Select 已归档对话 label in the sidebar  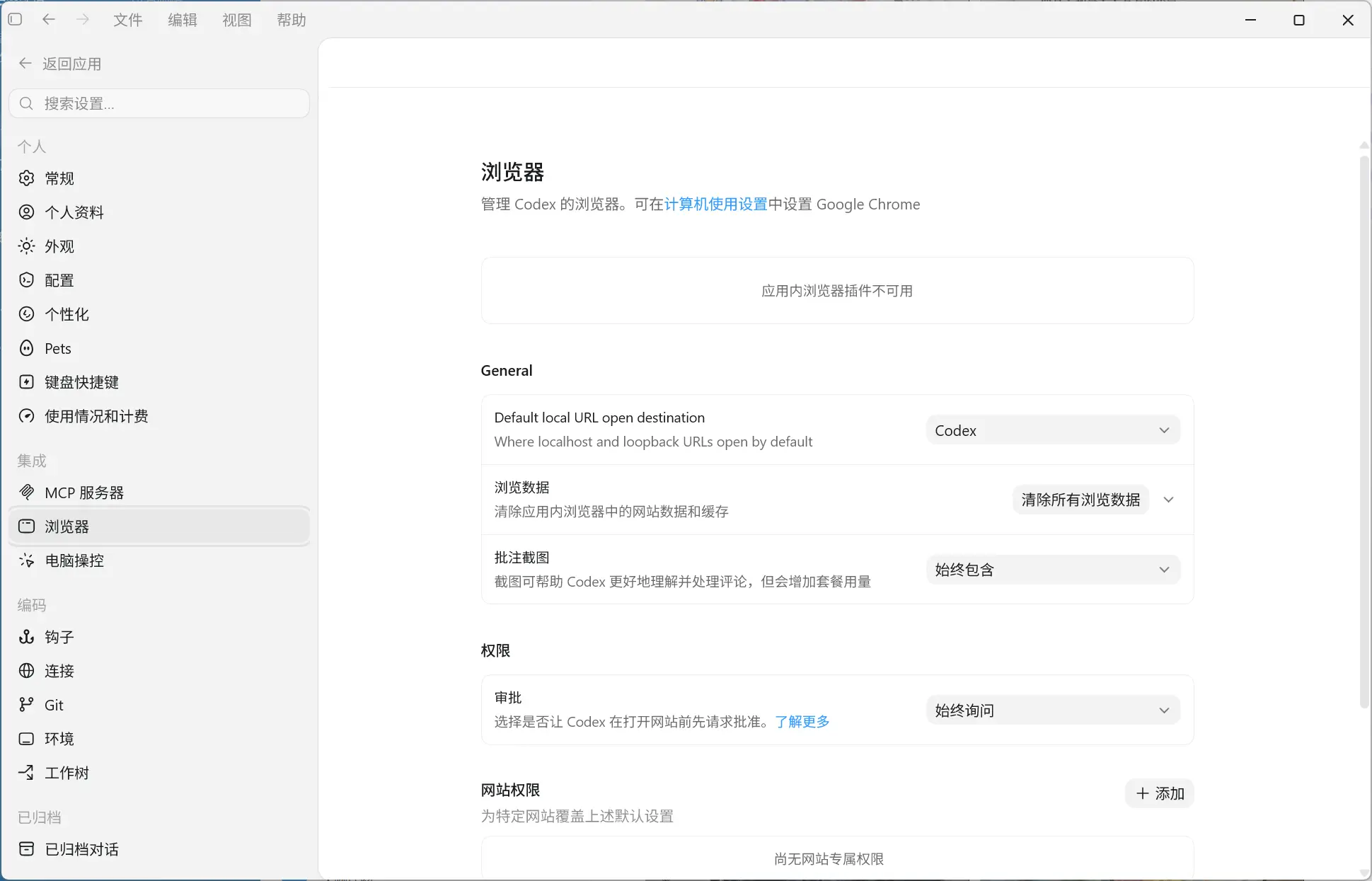tap(82, 849)
